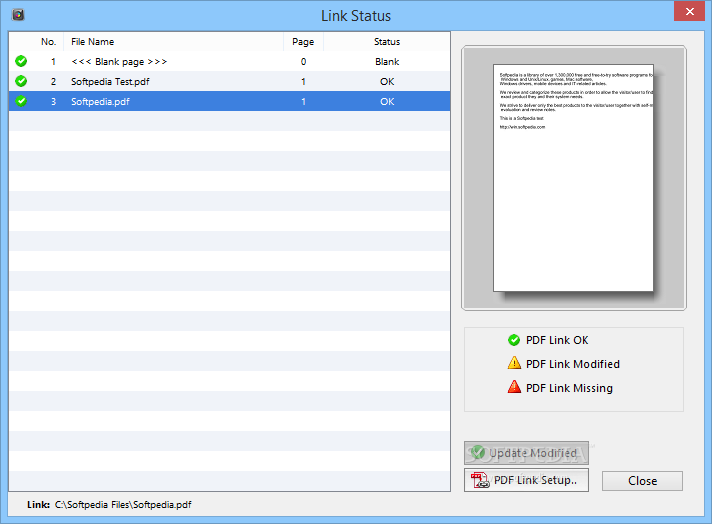Select the <<< Blank page >>> row
This screenshot has height=524, width=712.
(x=230, y=61)
